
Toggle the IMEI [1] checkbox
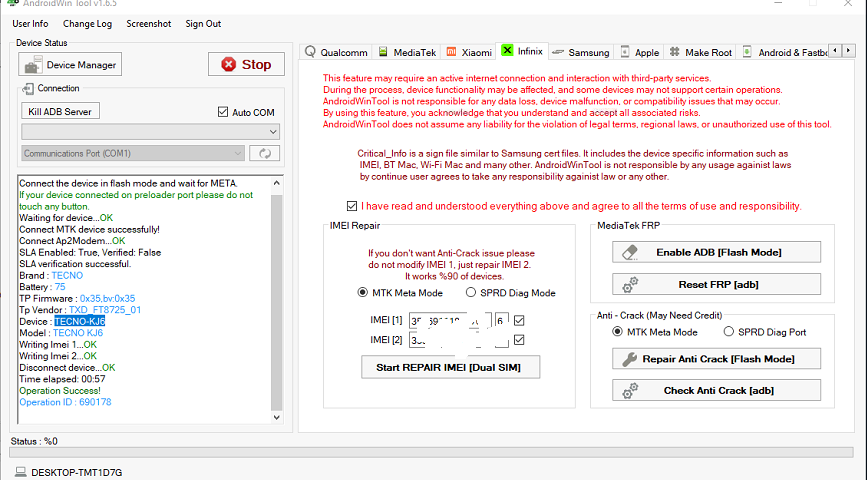tap(519, 320)
